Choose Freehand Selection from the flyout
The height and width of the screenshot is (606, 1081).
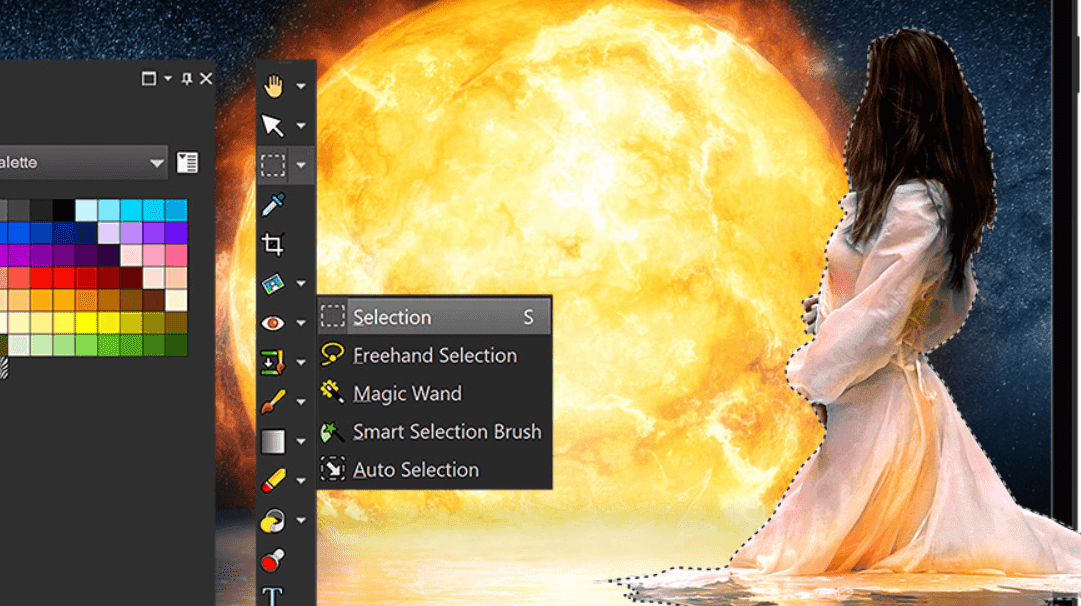tap(434, 356)
